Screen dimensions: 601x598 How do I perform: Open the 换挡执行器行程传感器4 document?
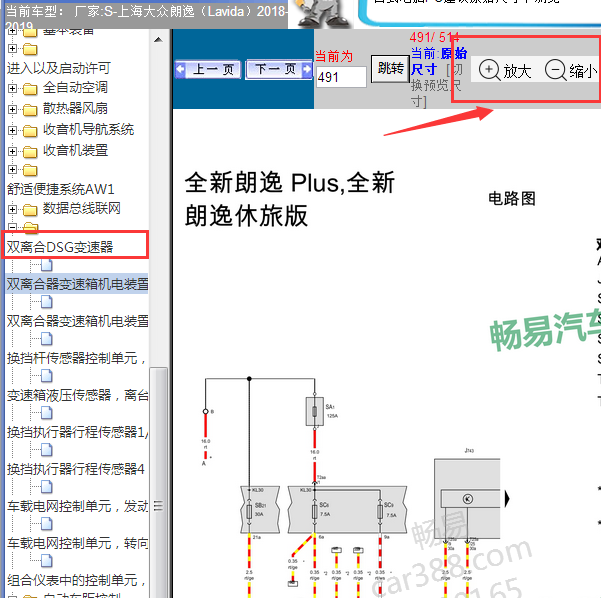[76, 469]
